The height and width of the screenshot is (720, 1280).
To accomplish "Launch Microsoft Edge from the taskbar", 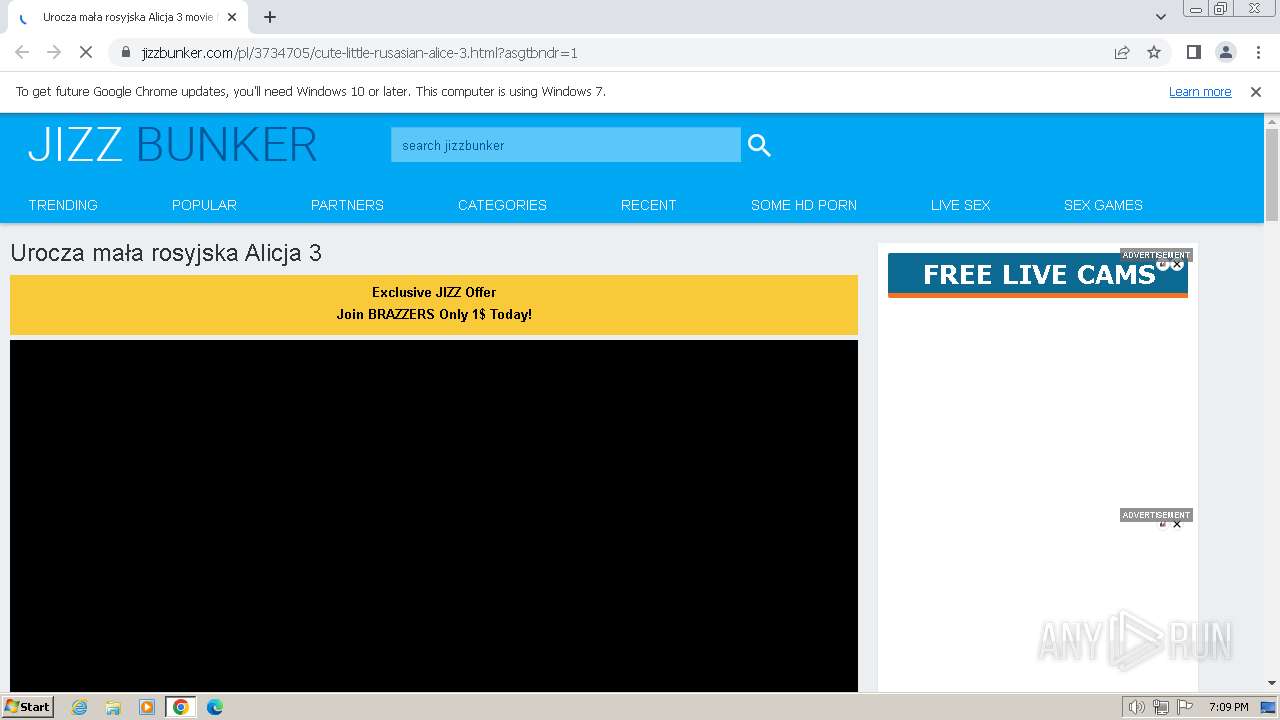I will (215, 707).
